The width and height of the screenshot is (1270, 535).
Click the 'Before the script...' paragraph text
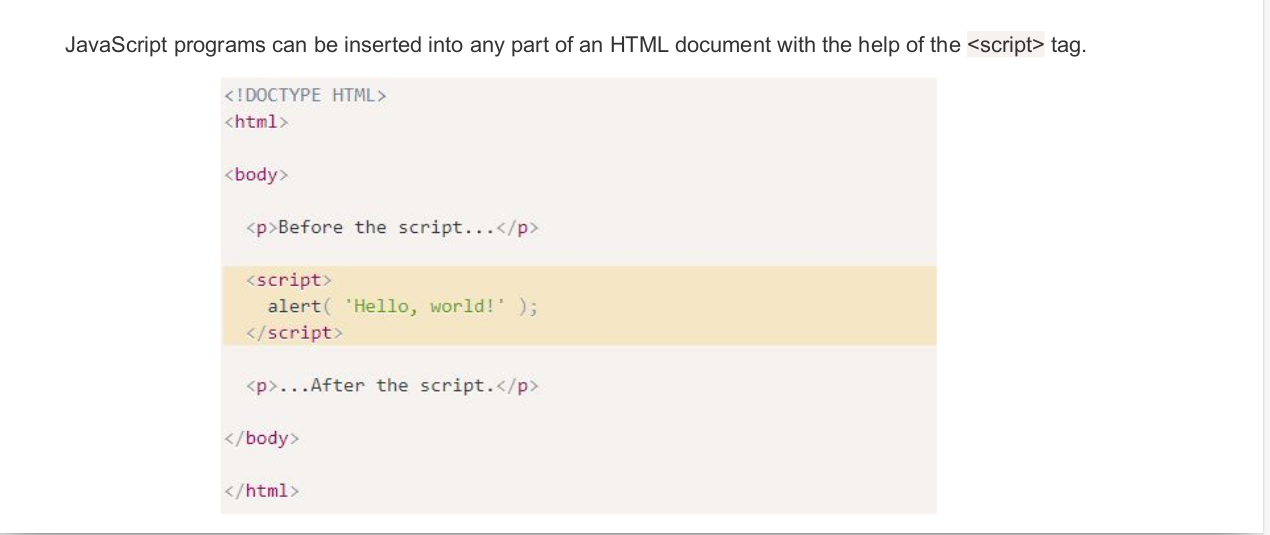[385, 227]
